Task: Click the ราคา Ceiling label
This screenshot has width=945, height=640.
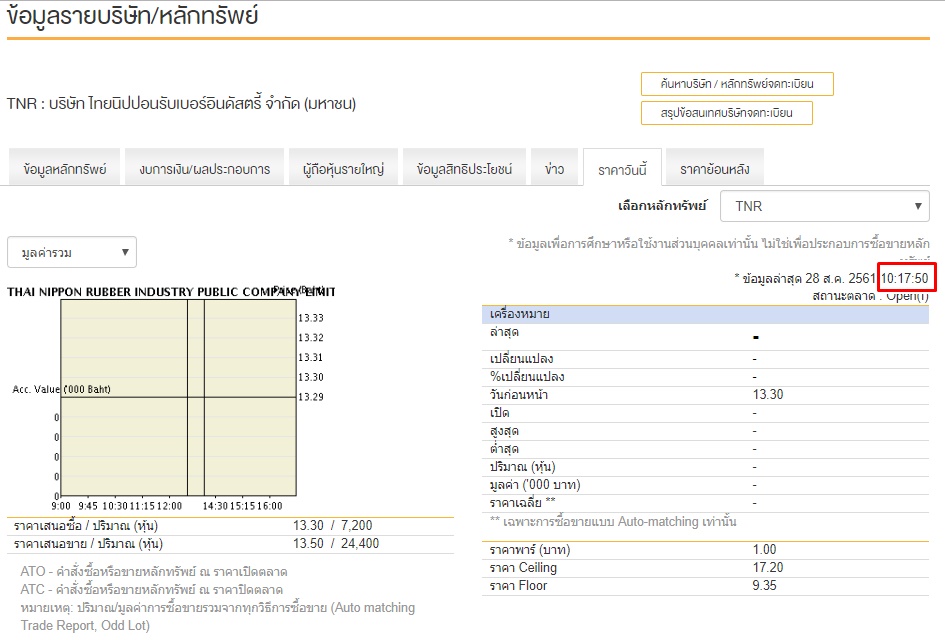Action: click(523, 568)
